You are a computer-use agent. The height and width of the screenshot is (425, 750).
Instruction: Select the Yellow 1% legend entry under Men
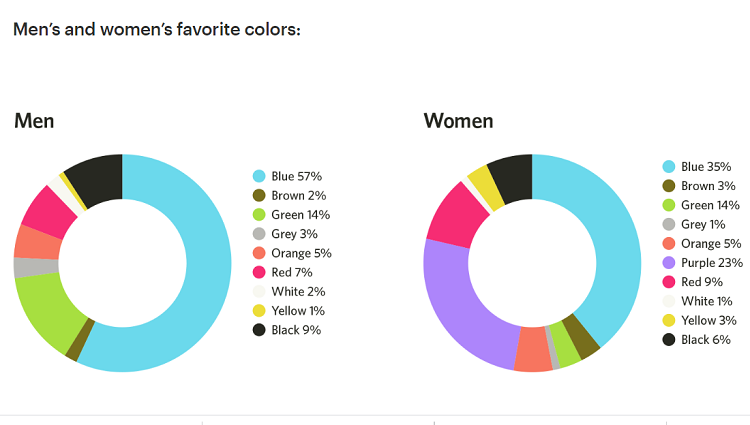click(x=288, y=311)
